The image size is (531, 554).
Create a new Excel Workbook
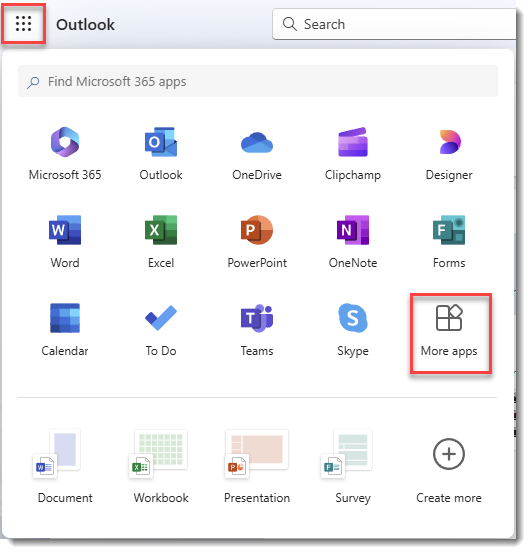point(161,466)
